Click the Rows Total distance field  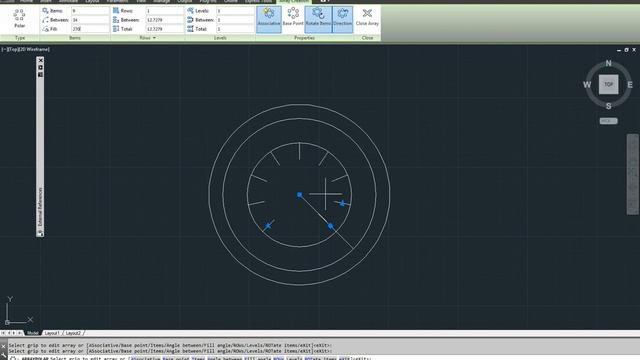point(164,29)
